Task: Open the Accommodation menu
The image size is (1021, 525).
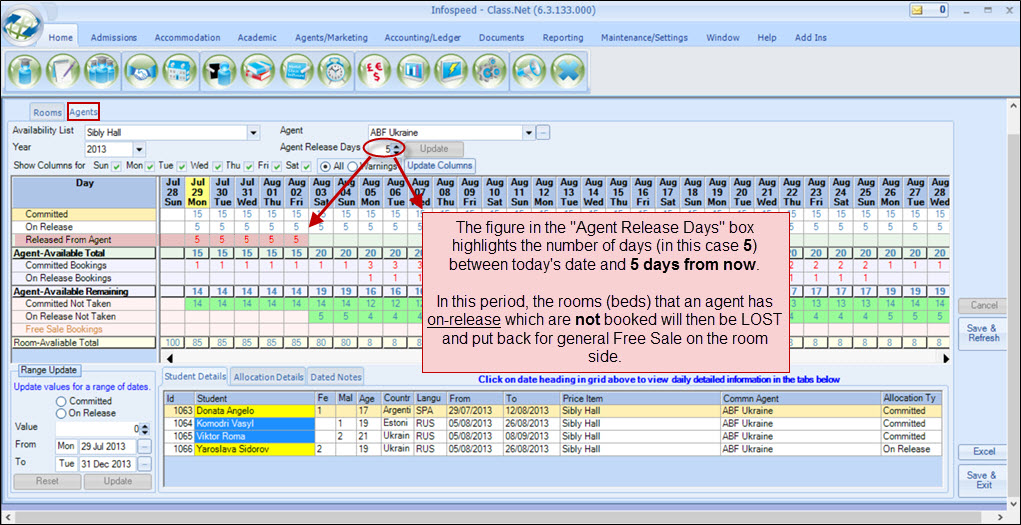Action: click(187, 37)
